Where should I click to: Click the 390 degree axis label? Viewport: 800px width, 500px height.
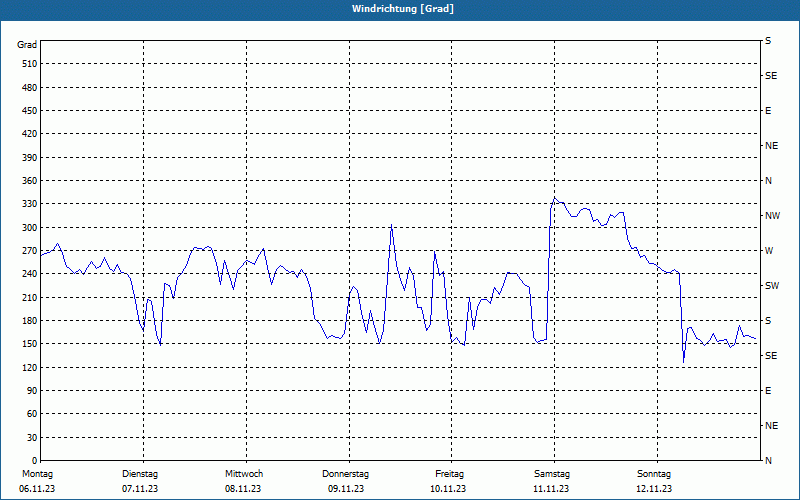[30, 157]
